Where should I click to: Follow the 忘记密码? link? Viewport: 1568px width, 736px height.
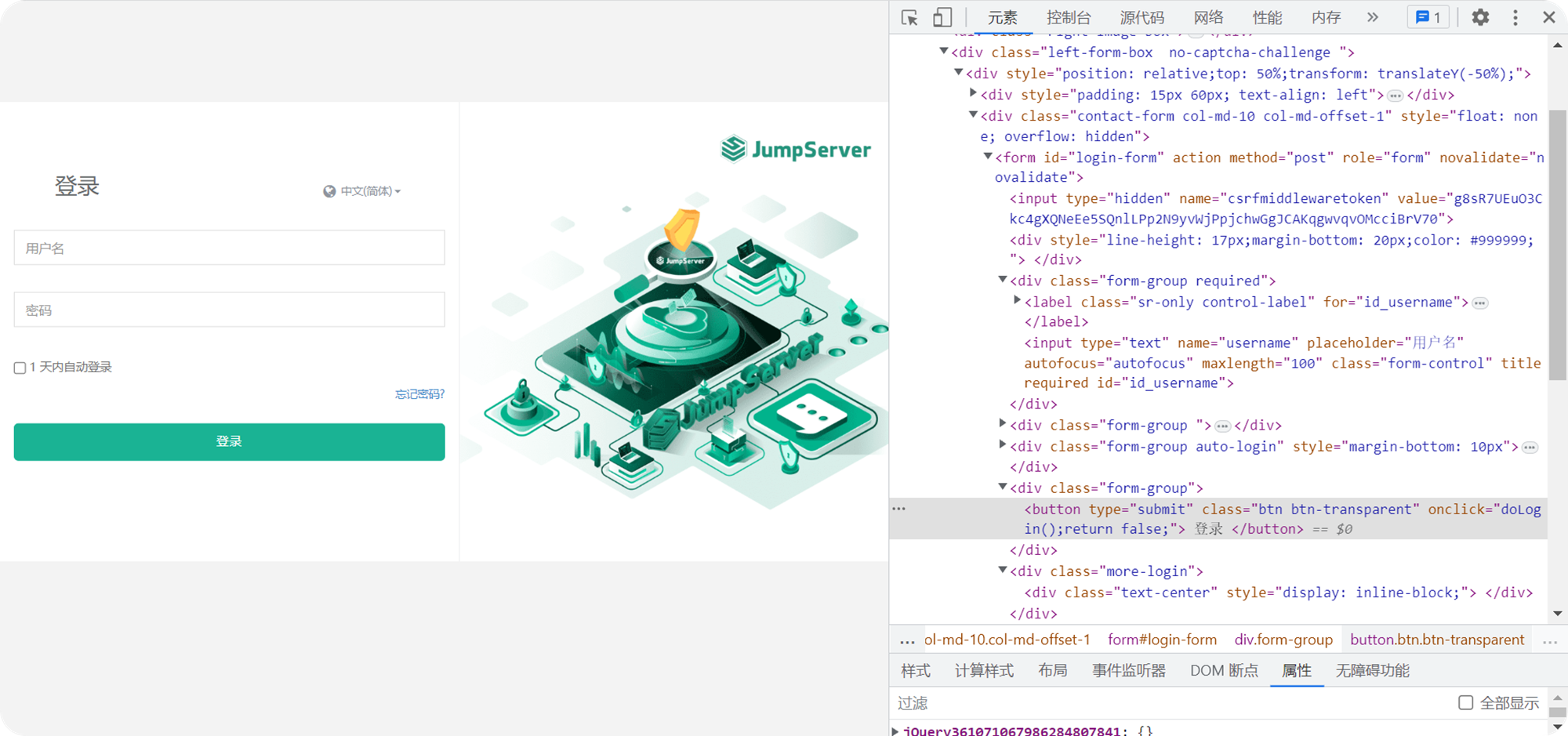coord(419,394)
